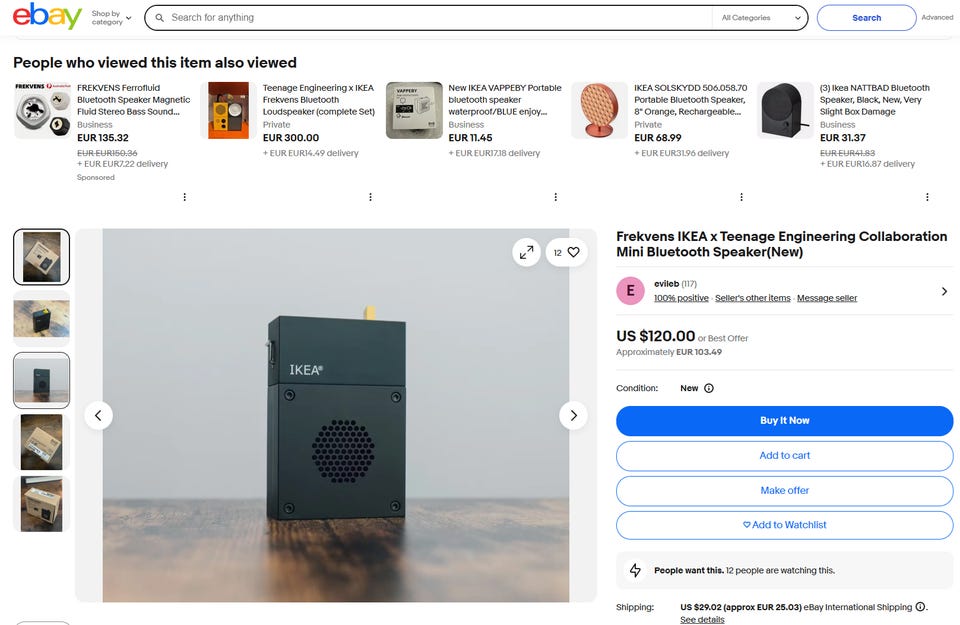960x625 pixels.
Task: Open the IKEA SOLSKYDD orange speaker listing
Action: click(x=690, y=100)
